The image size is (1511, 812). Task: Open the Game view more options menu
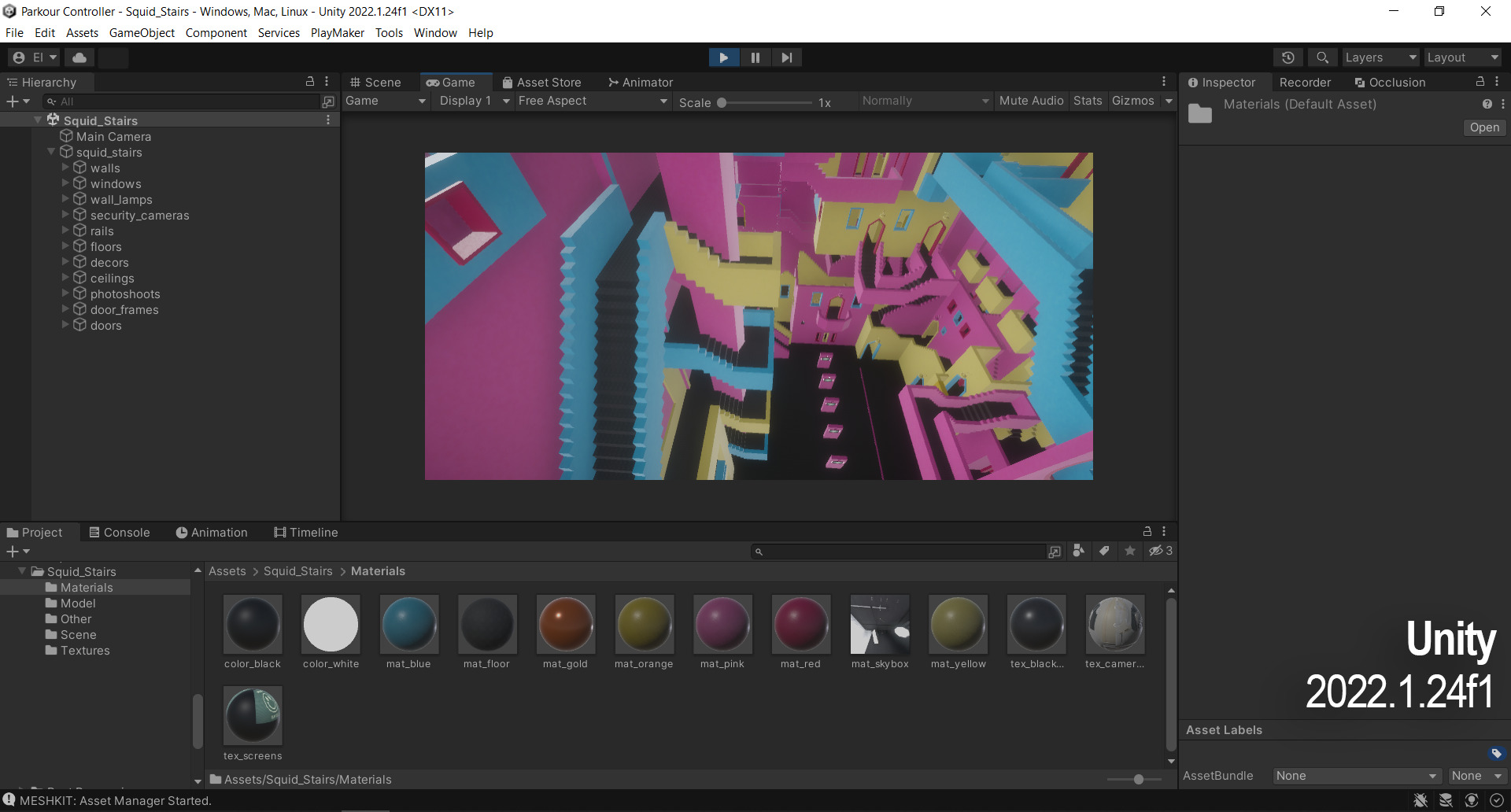point(1164,81)
